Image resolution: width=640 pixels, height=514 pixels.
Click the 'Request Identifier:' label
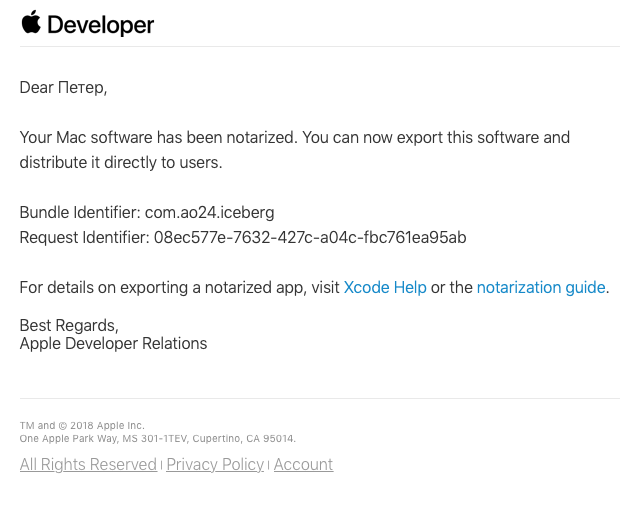[x=84, y=238]
